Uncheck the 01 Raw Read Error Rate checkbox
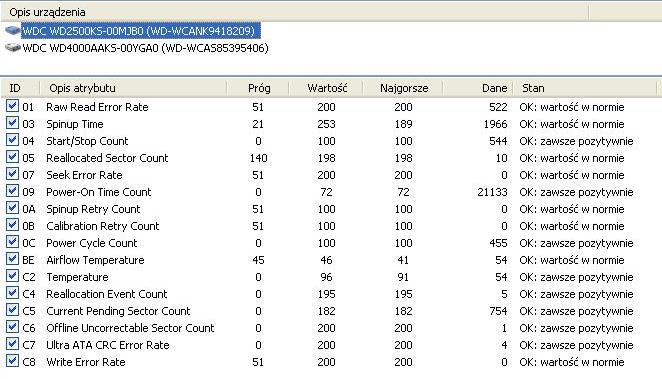 tap(12, 106)
